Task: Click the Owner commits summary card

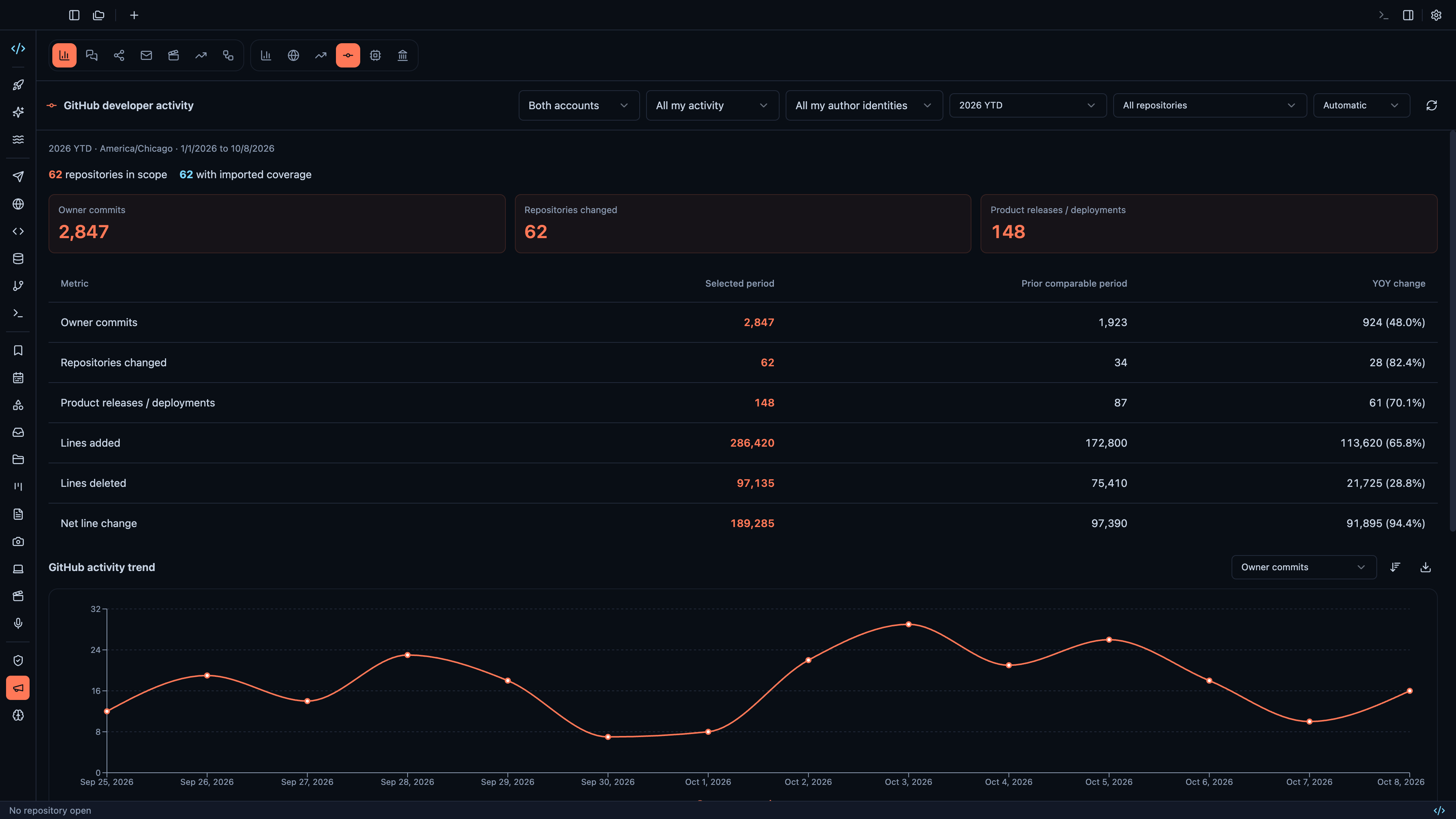Action: (277, 224)
